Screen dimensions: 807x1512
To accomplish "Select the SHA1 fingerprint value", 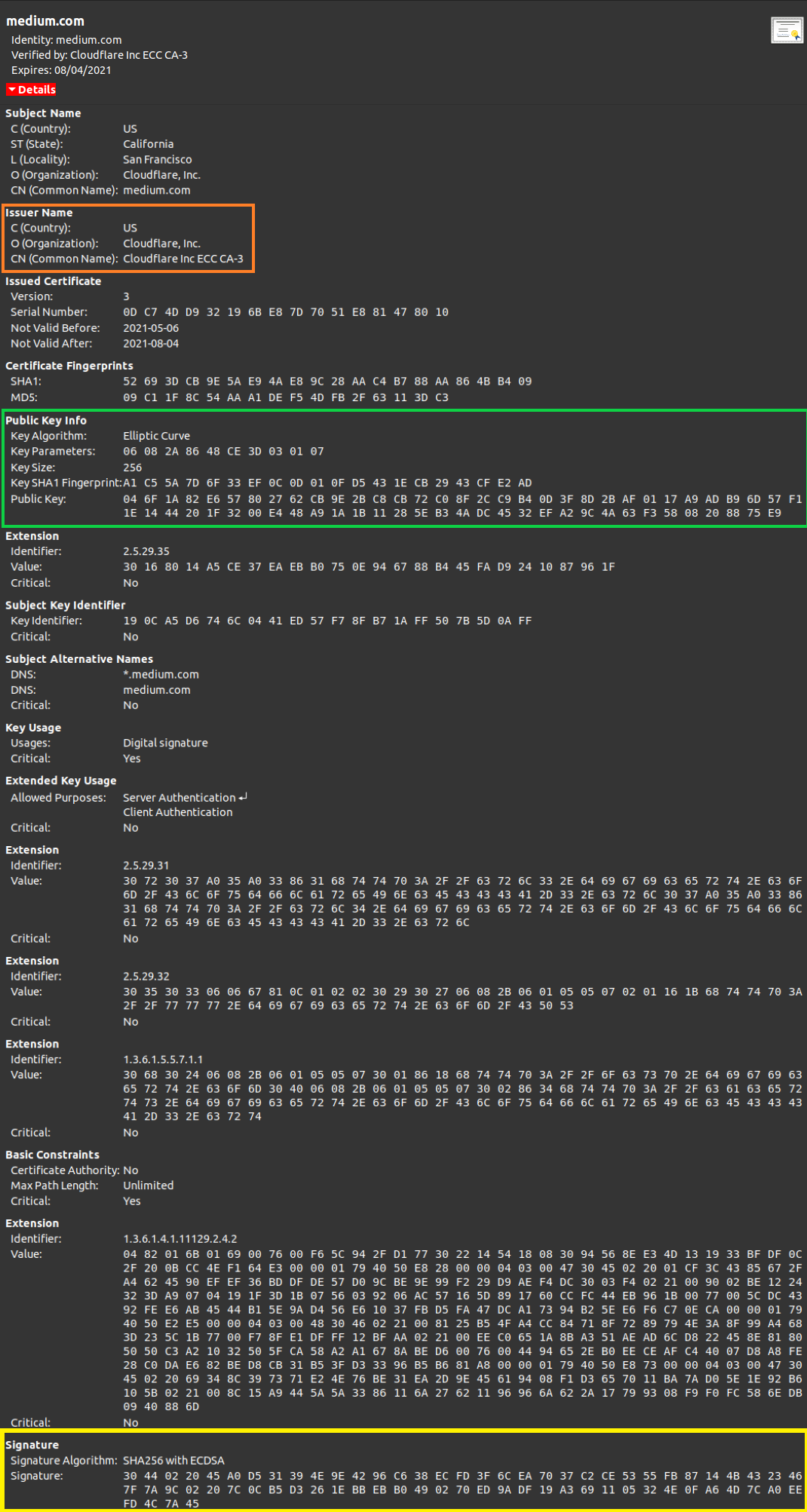I will click(x=327, y=382).
